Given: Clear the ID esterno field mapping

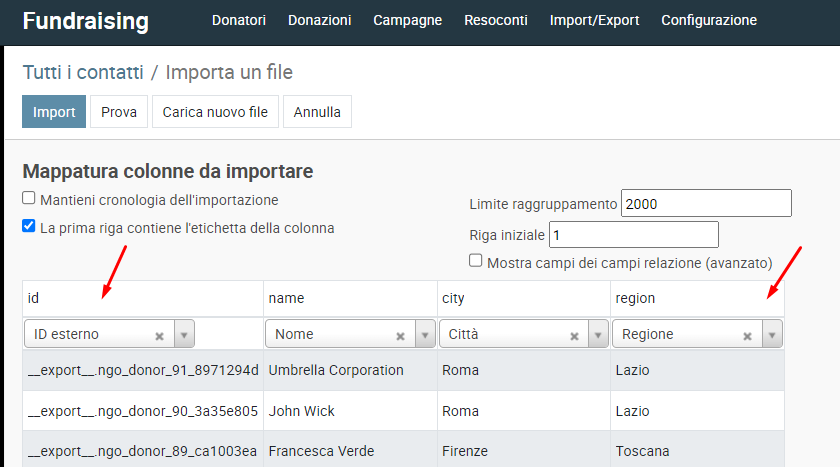Looking at the screenshot, I should (159, 336).
